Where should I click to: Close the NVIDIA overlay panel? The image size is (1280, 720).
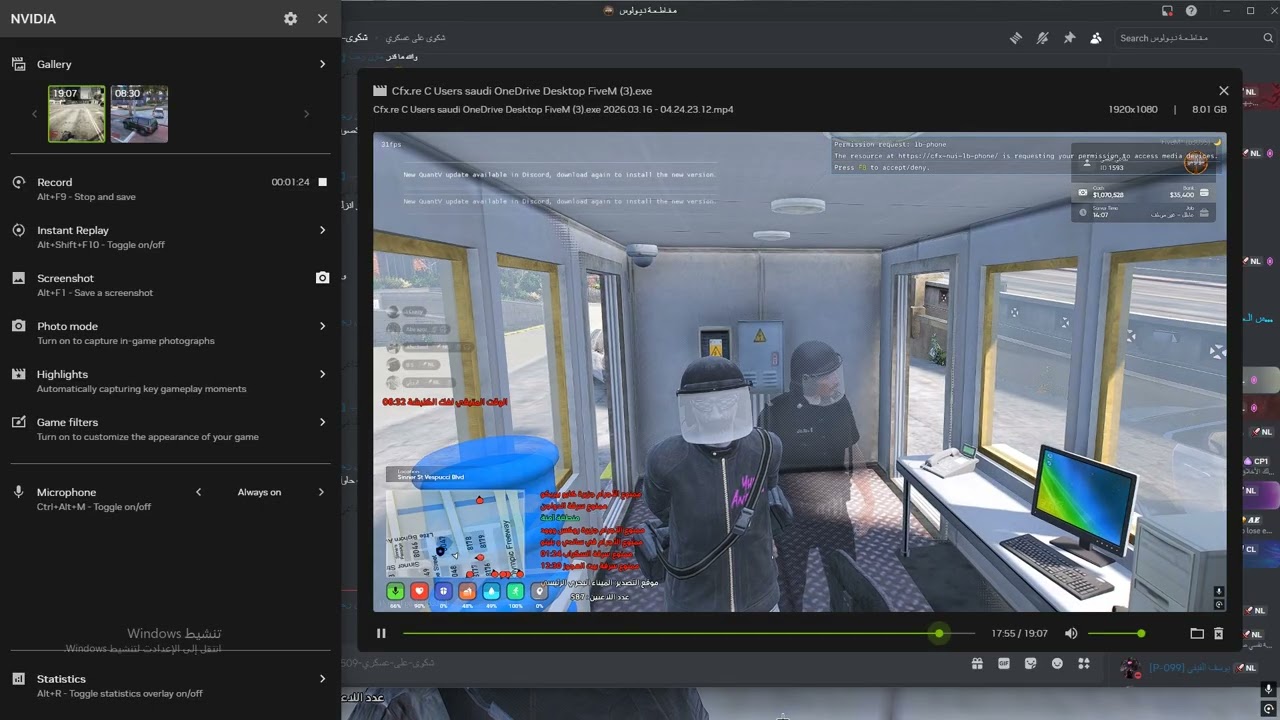coord(322,19)
